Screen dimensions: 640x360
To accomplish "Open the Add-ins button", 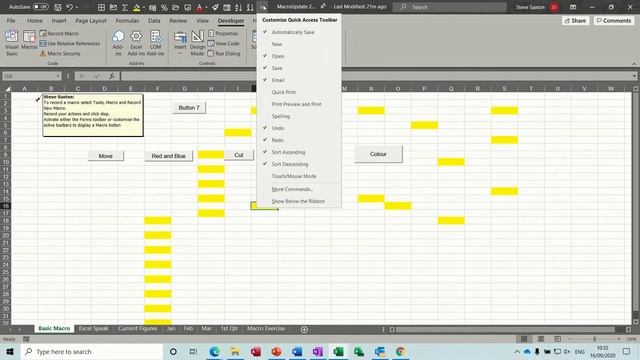I will [x=118, y=42].
